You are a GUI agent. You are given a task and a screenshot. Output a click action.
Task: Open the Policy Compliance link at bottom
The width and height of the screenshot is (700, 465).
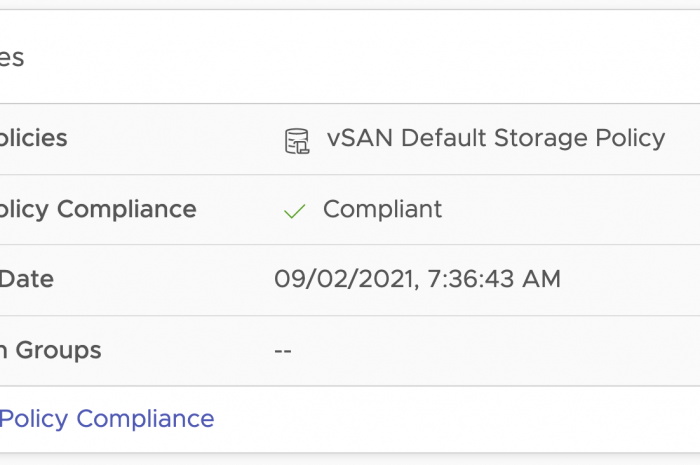[x=106, y=418]
